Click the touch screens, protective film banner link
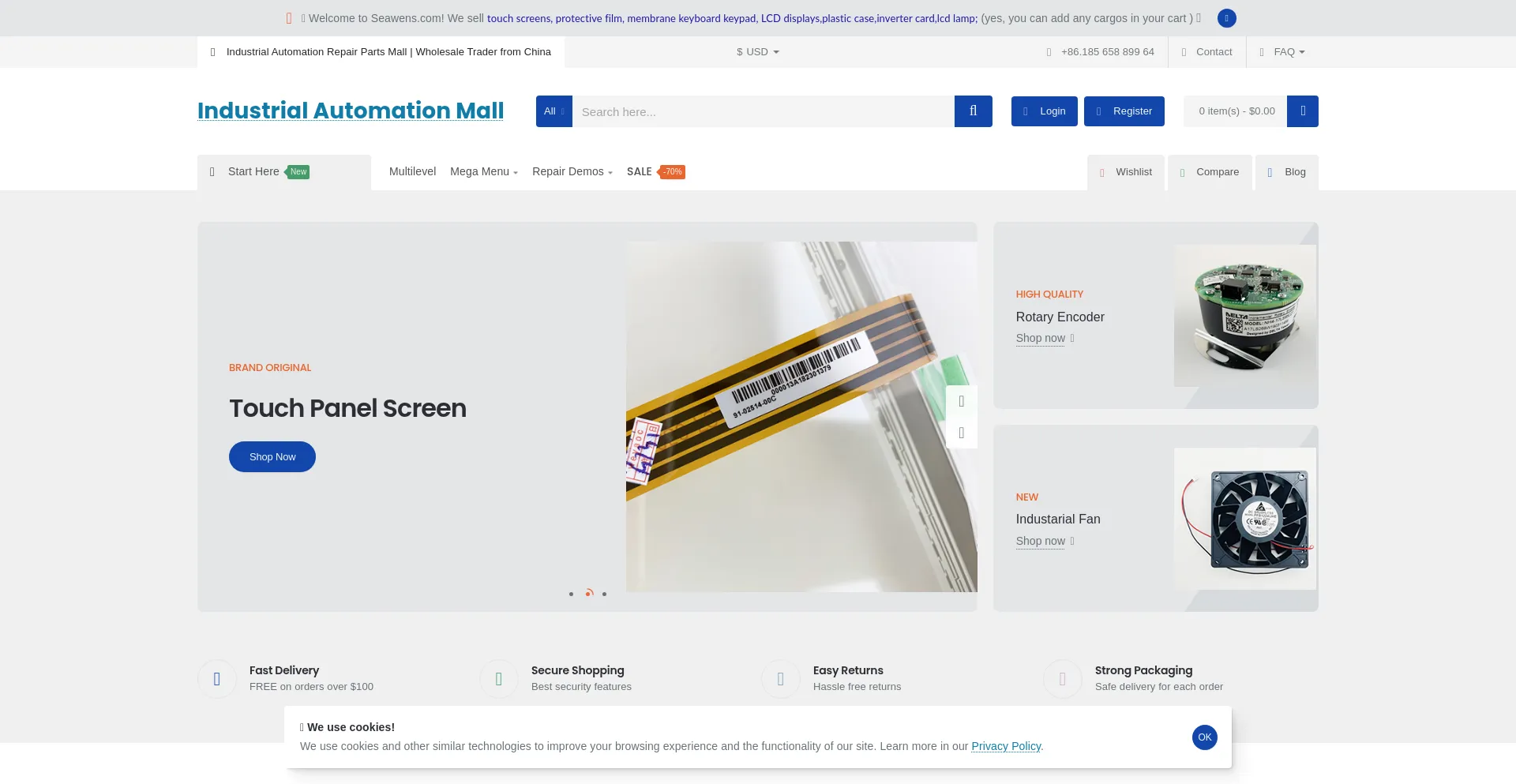The image size is (1516, 784). coord(732,18)
